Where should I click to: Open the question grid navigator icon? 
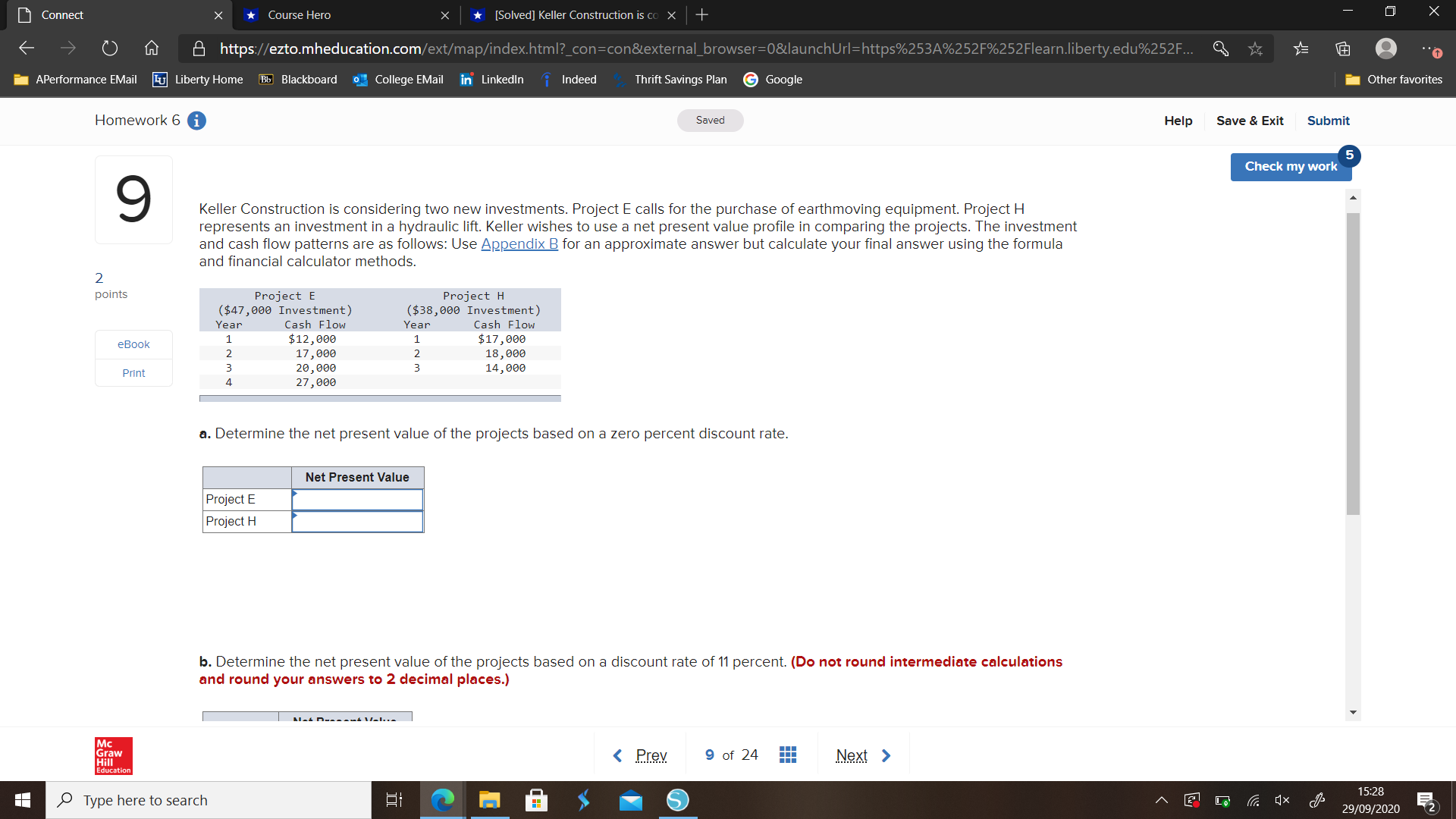point(787,755)
